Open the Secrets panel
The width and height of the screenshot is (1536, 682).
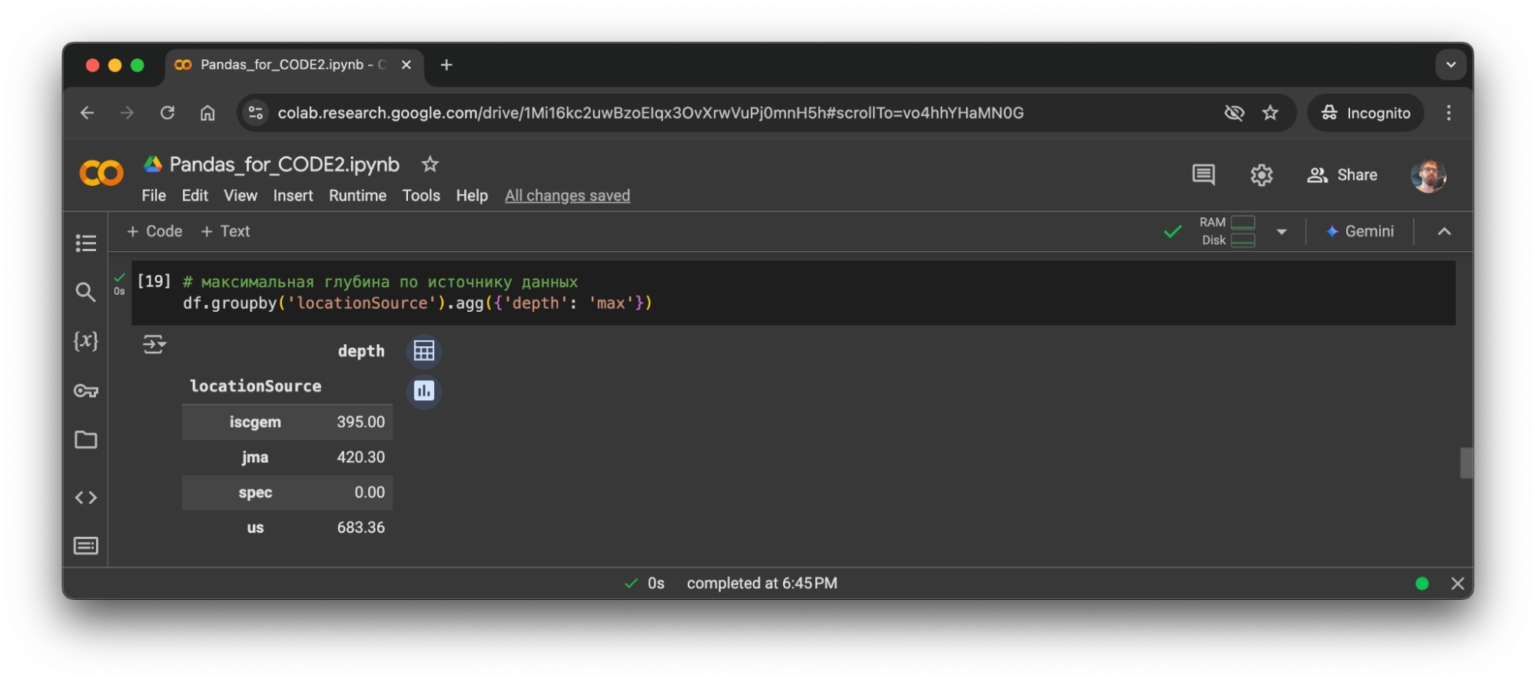[86, 390]
